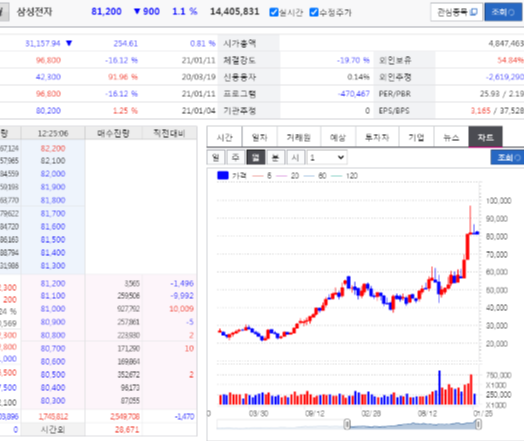Click the ask price 82,000
524x441 pixels.
coord(53,174)
